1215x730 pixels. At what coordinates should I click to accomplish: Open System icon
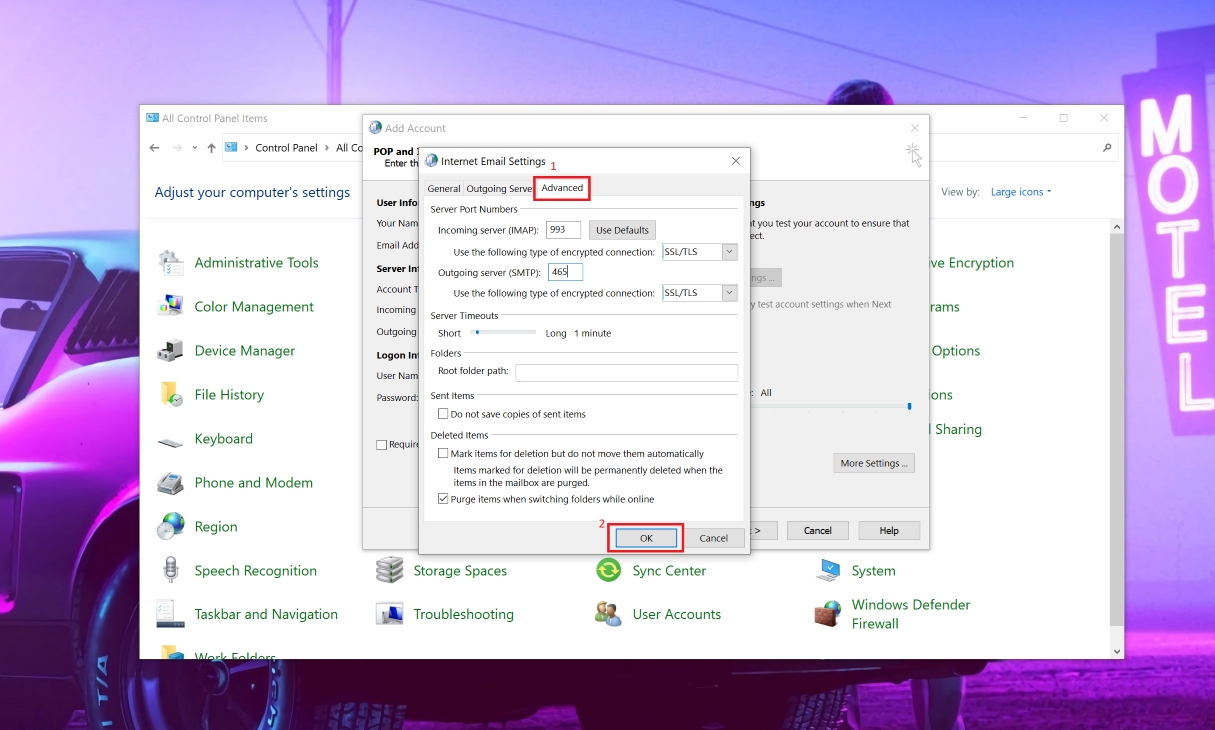coord(828,571)
